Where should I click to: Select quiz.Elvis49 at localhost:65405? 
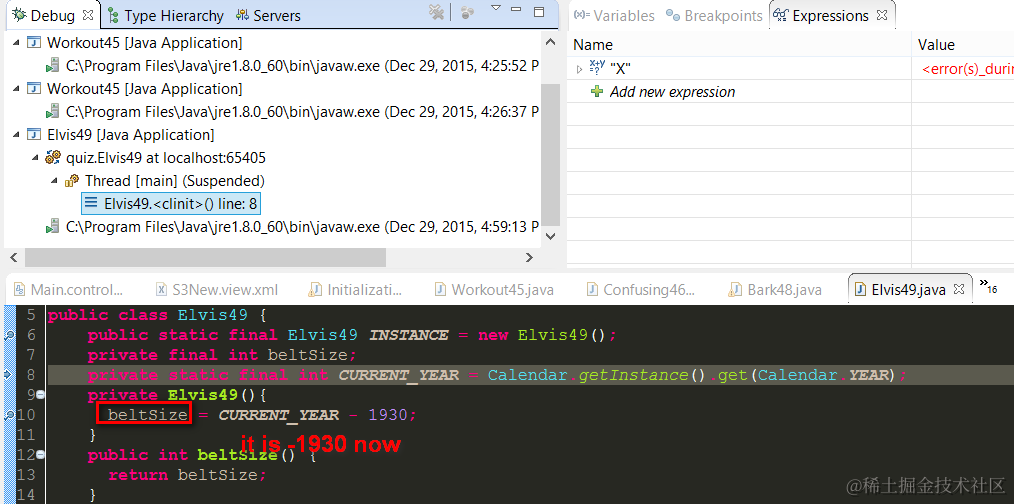166,158
